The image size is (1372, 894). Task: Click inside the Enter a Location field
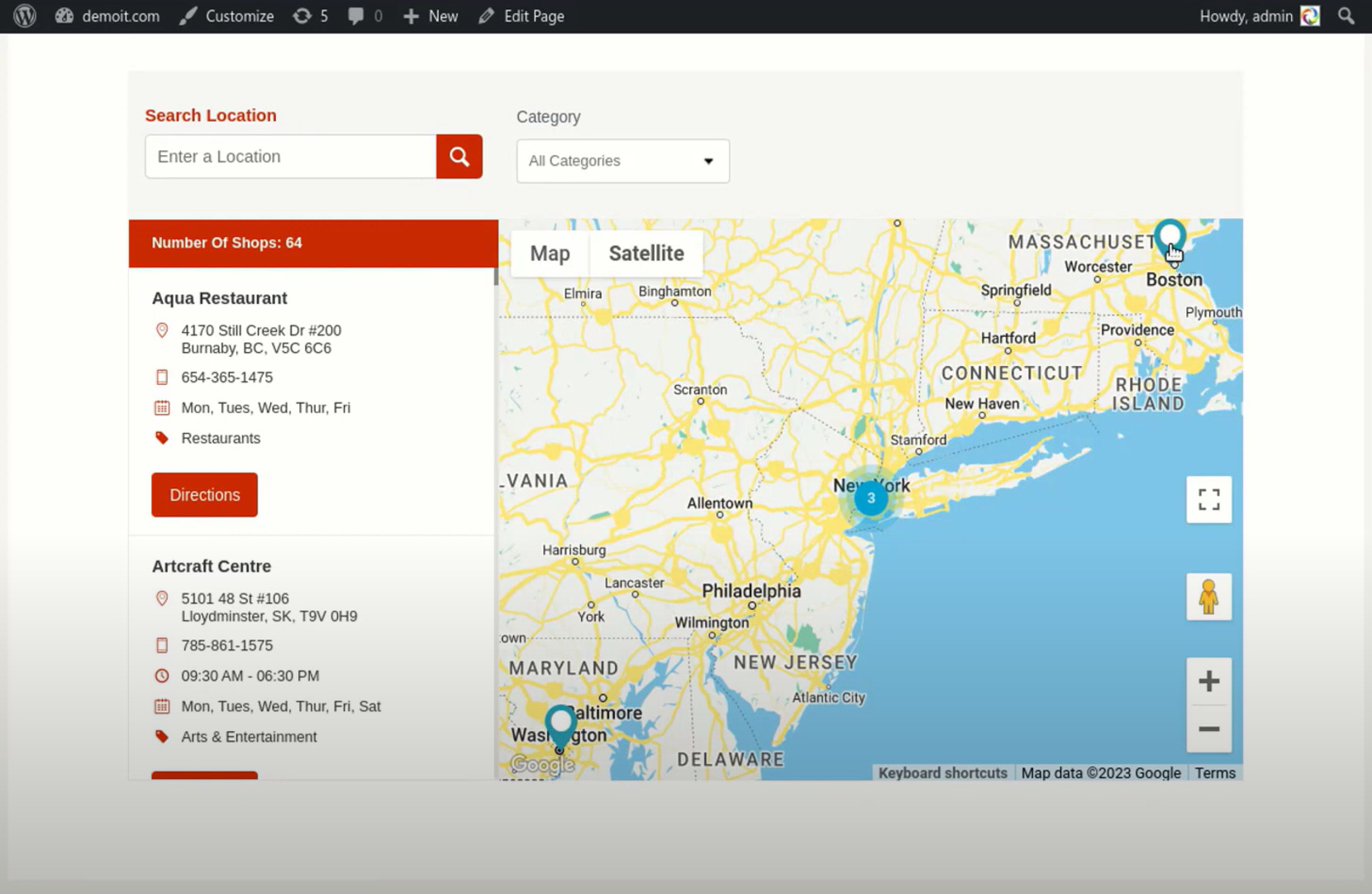pyautogui.click(x=289, y=156)
